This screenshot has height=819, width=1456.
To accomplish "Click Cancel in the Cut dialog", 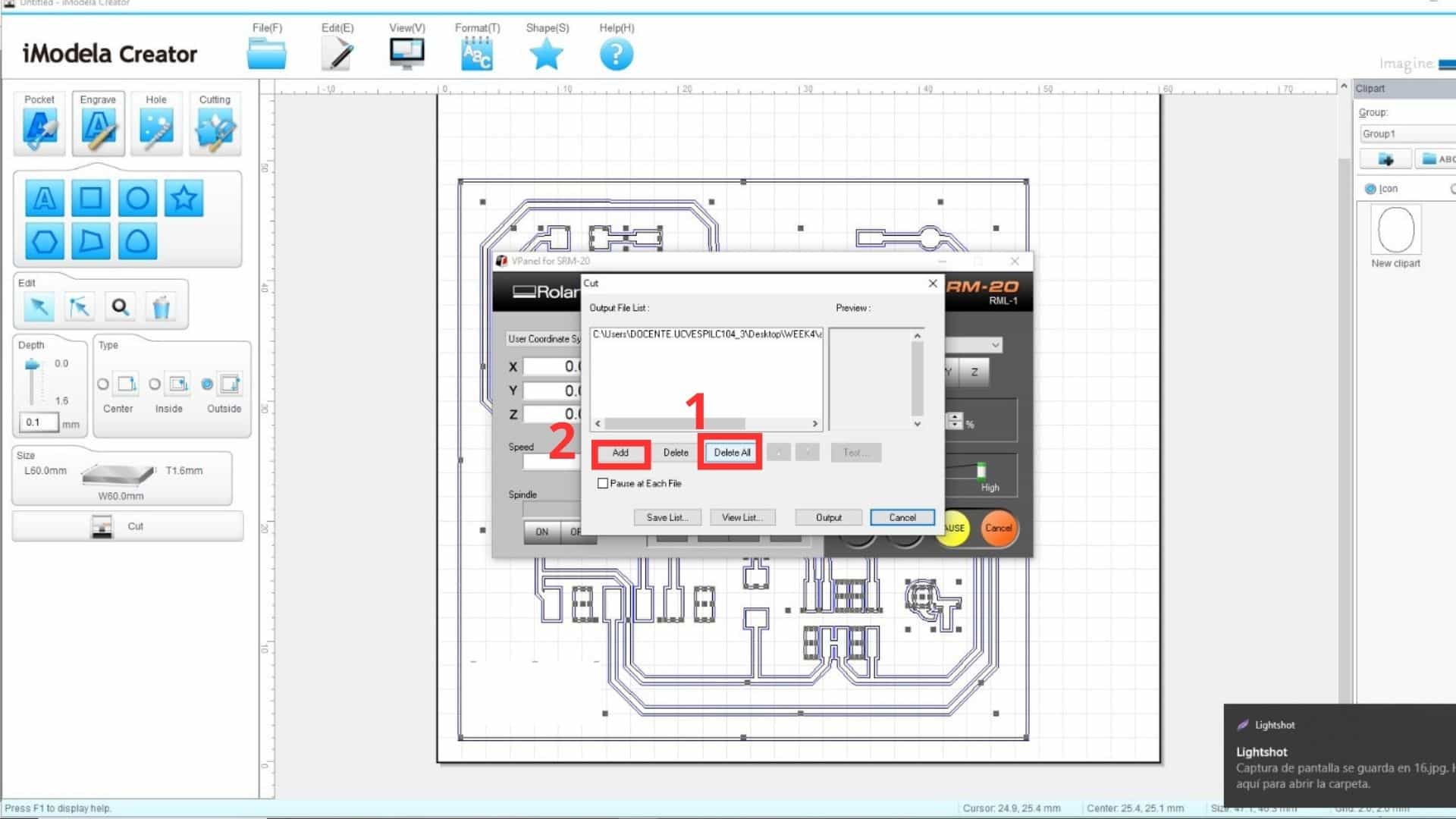I will (902, 517).
